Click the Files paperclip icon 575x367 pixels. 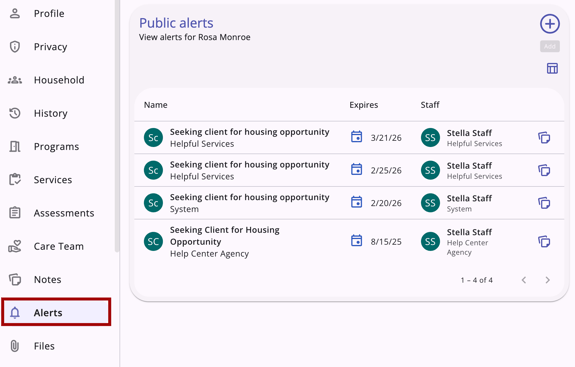[x=15, y=346]
